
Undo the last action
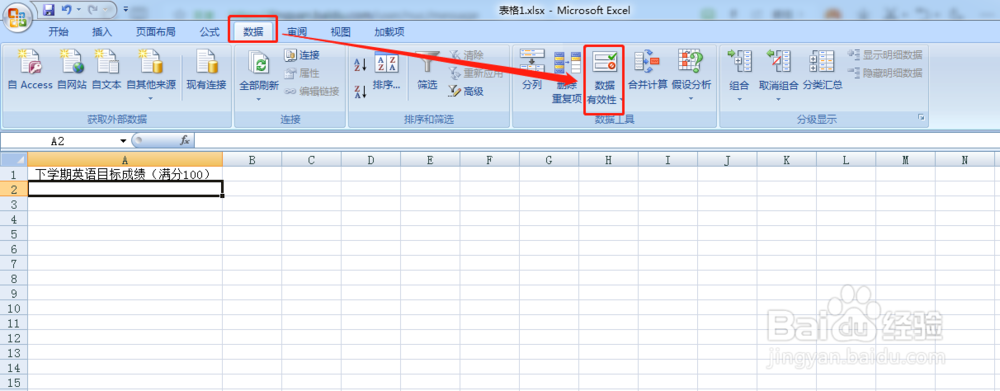(66, 10)
